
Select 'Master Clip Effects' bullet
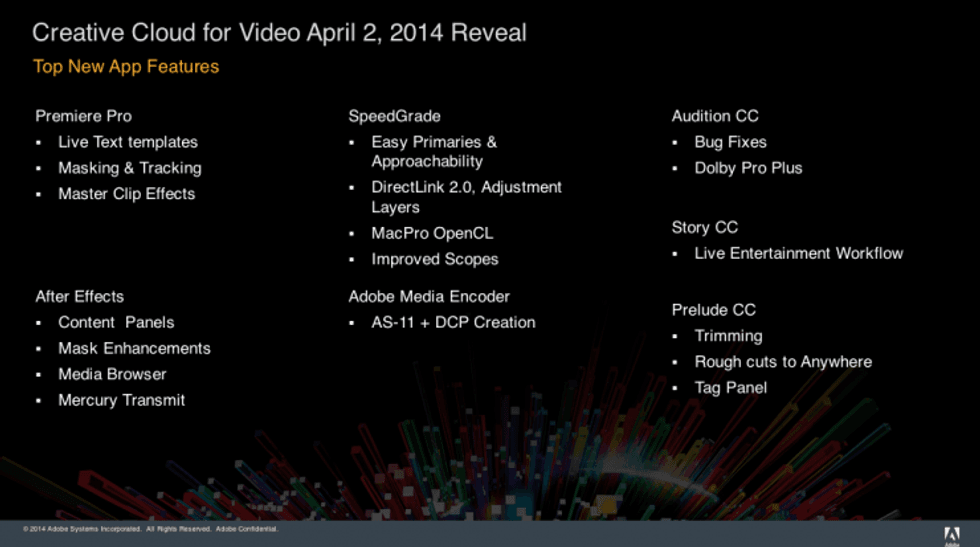tap(127, 194)
